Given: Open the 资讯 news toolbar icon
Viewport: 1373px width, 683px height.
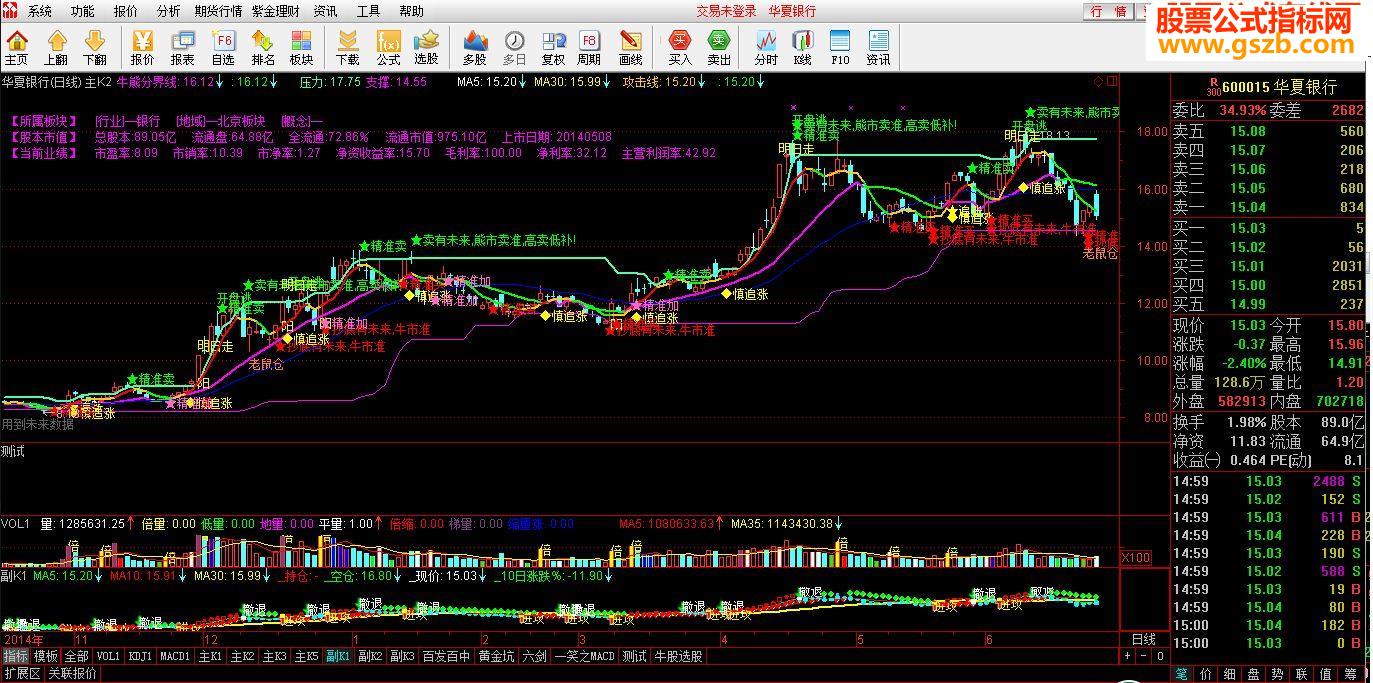Looking at the screenshot, I should click(x=879, y=47).
